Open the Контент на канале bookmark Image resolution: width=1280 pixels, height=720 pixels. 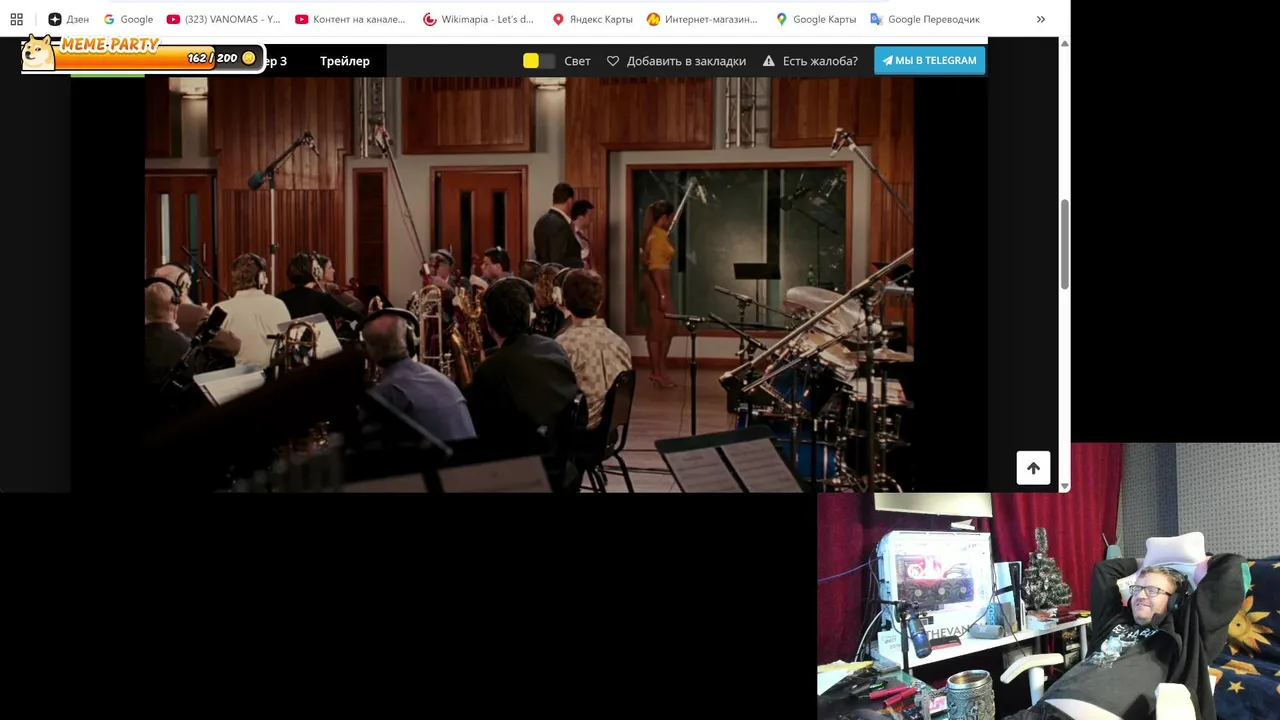(351, 19)
